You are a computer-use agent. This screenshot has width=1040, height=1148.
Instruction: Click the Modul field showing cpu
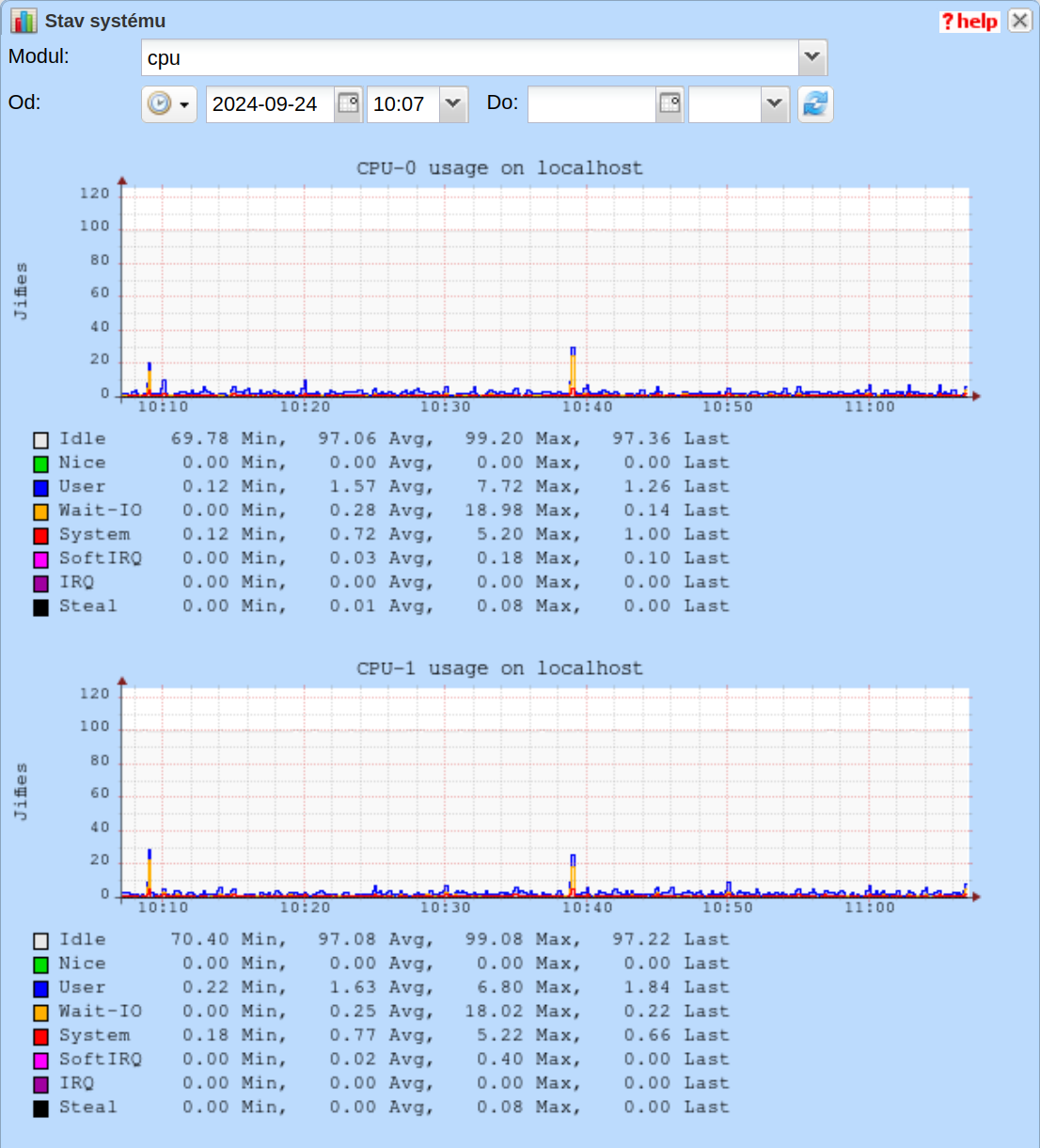point(470,57)
